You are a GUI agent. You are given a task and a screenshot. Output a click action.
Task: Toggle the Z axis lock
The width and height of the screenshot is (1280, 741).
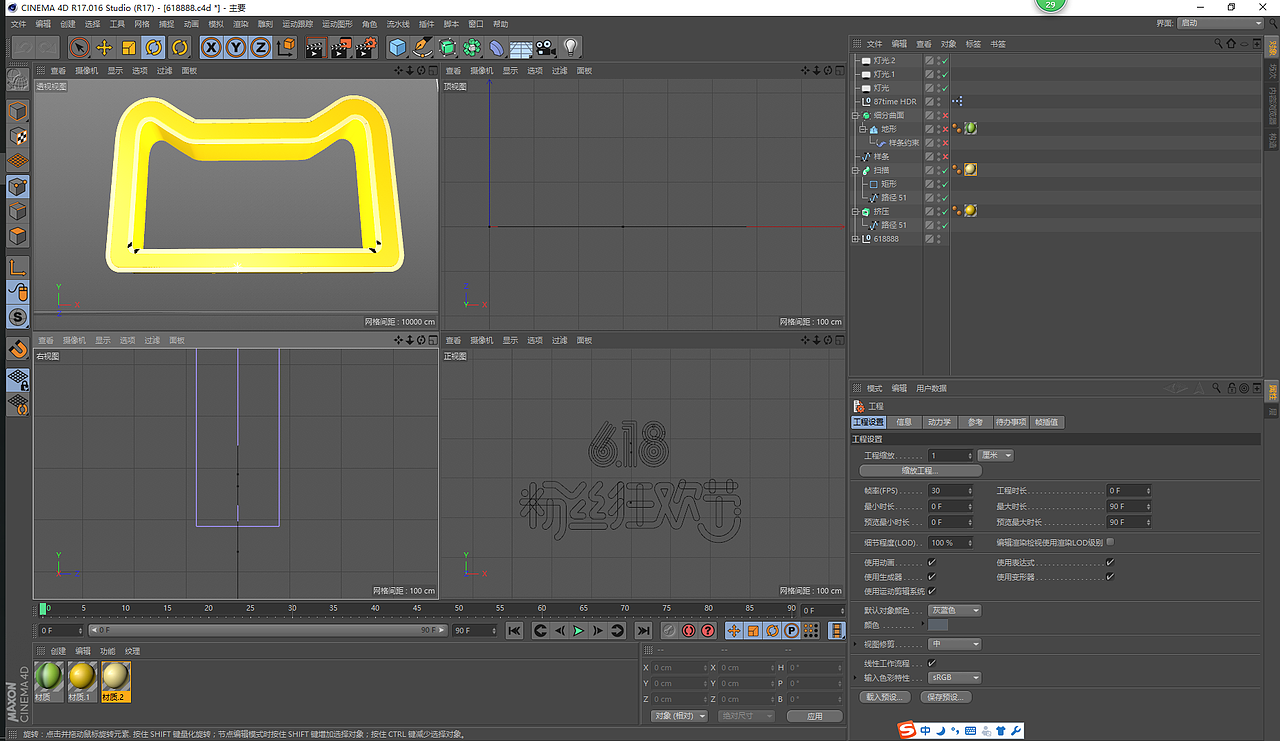260,47
